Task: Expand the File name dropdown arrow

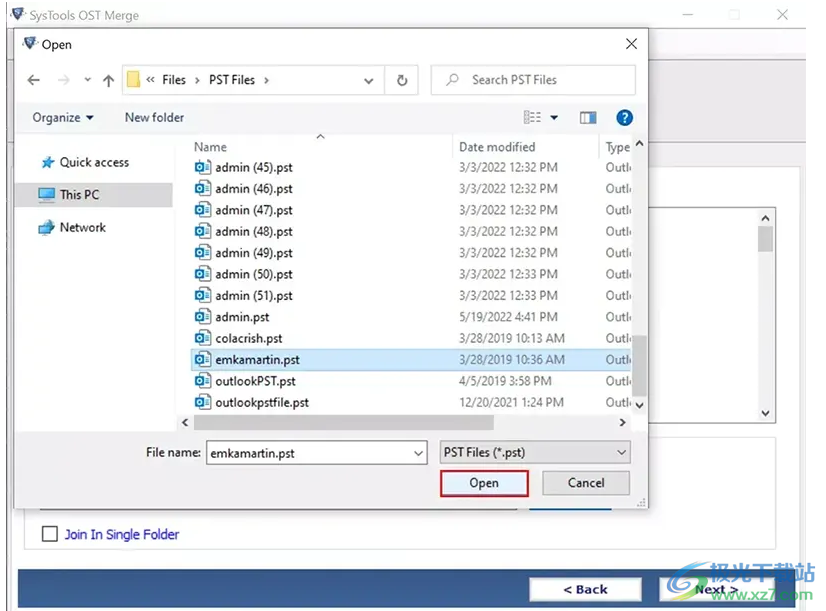Action: 418,453
